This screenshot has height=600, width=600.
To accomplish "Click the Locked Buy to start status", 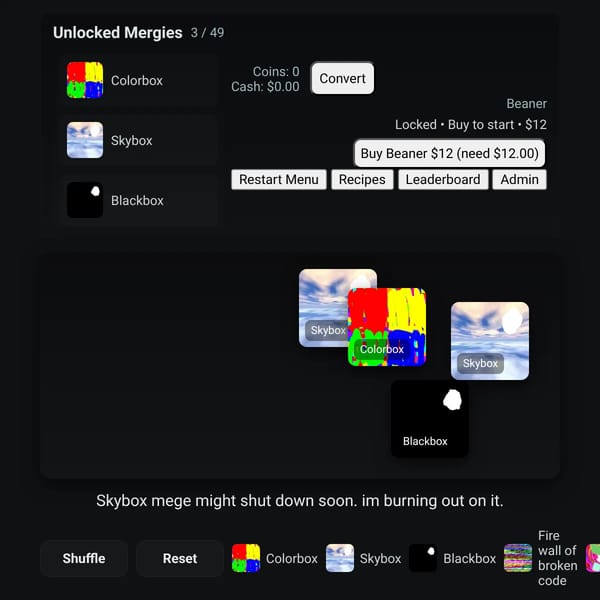I will 471,125.
